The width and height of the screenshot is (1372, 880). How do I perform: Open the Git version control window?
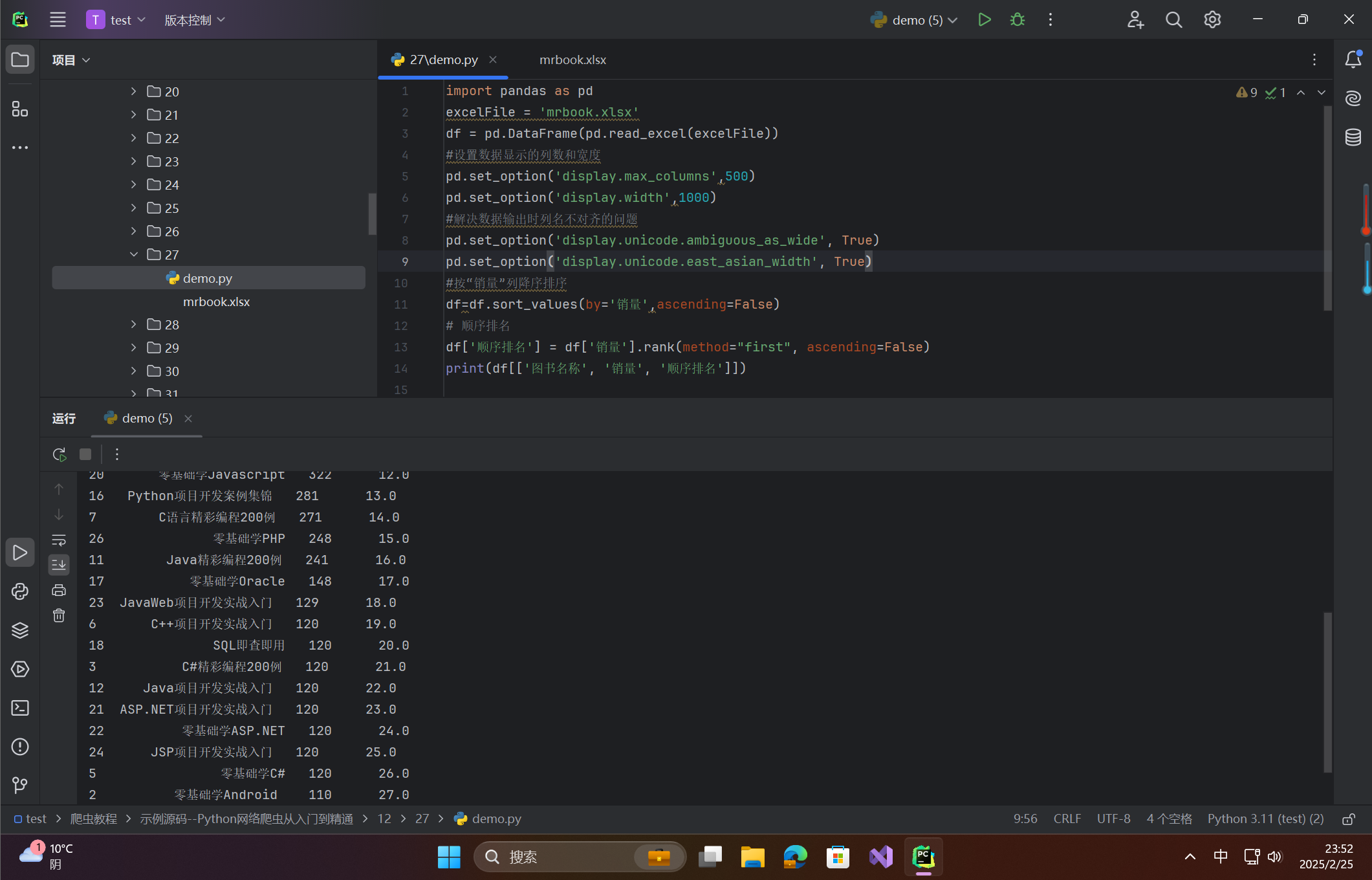click(x=20, y=786)
